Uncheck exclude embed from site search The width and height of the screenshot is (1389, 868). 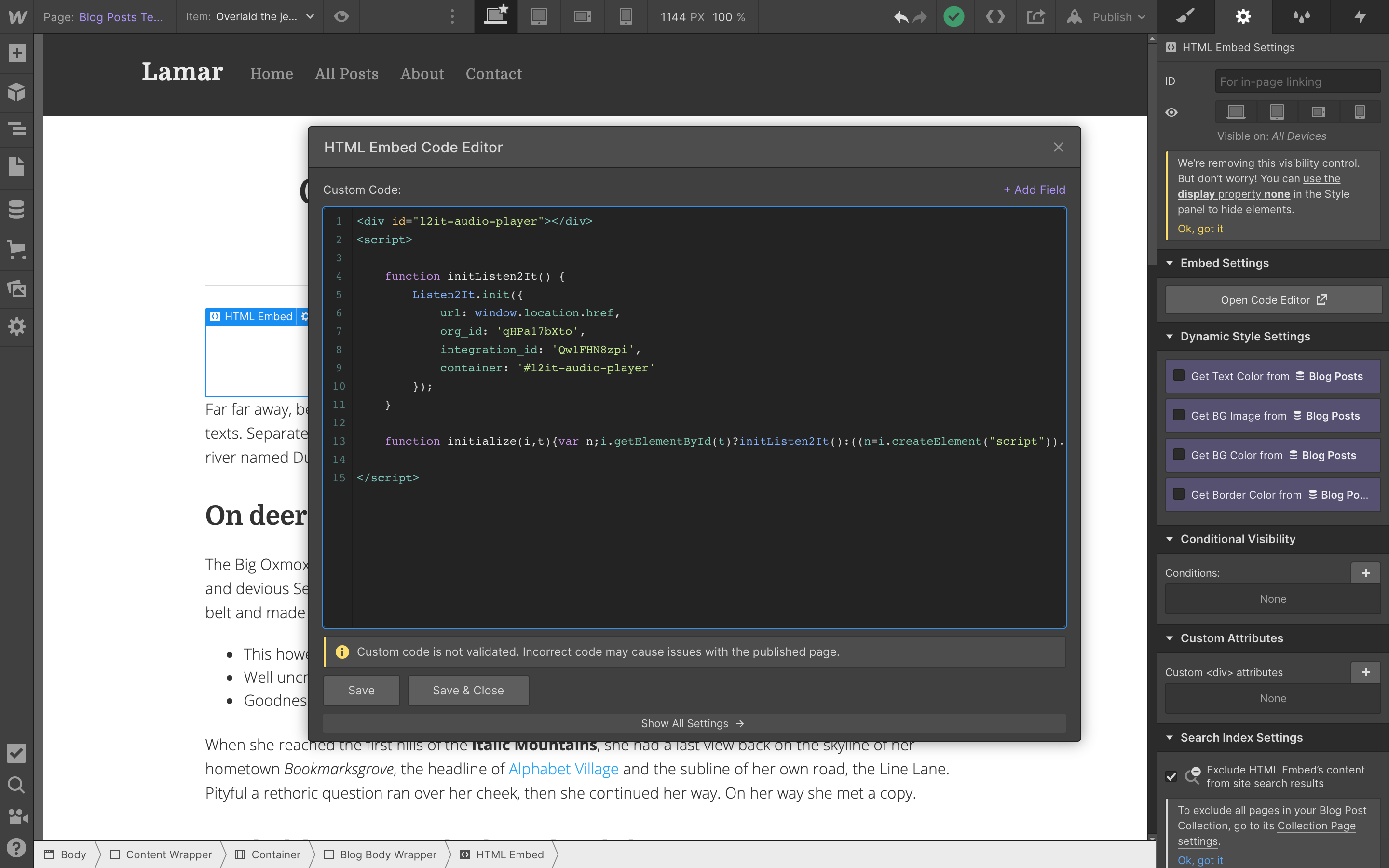[x=1171, y=777]
